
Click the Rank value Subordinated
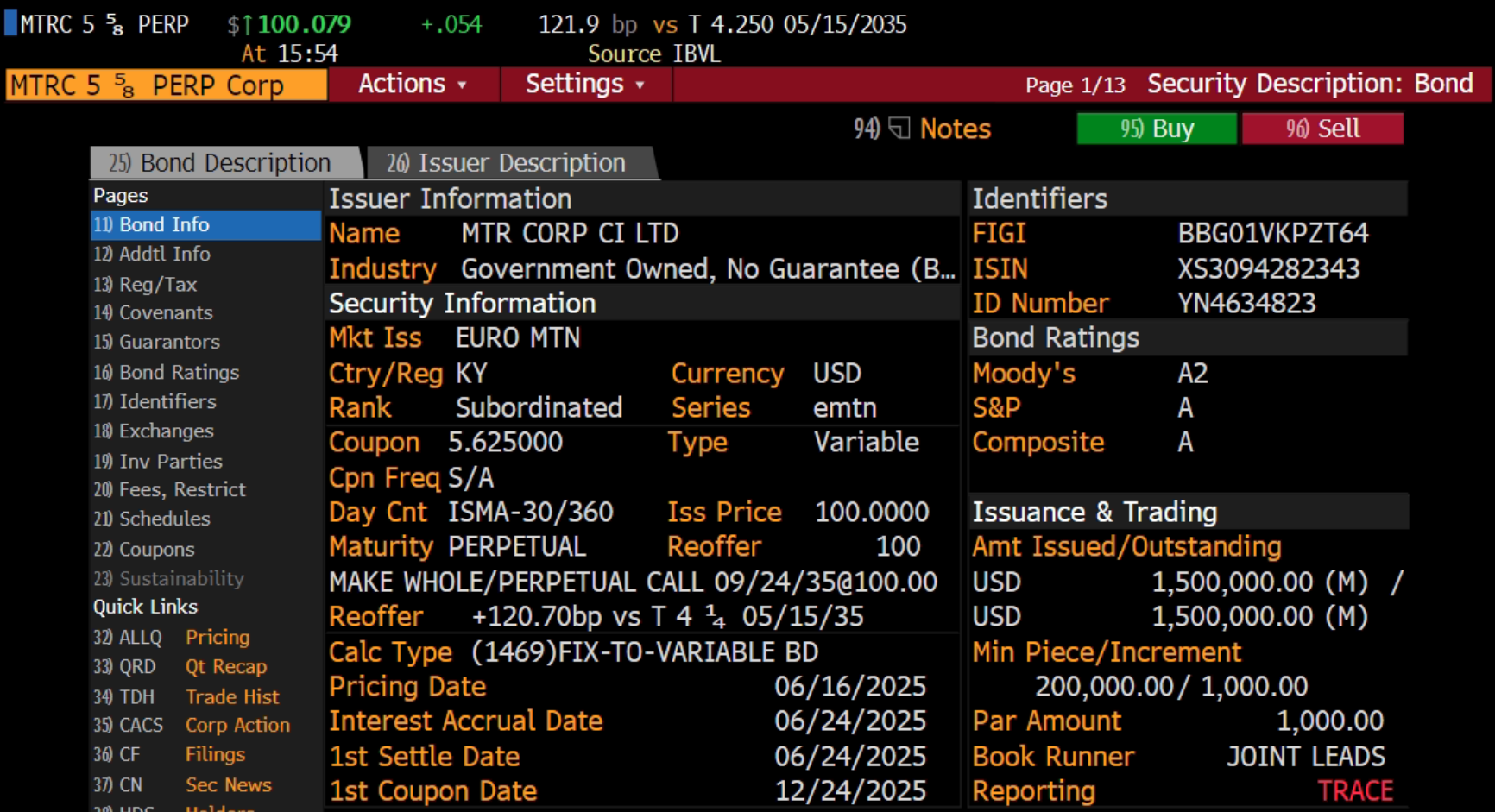coord(539,408)
